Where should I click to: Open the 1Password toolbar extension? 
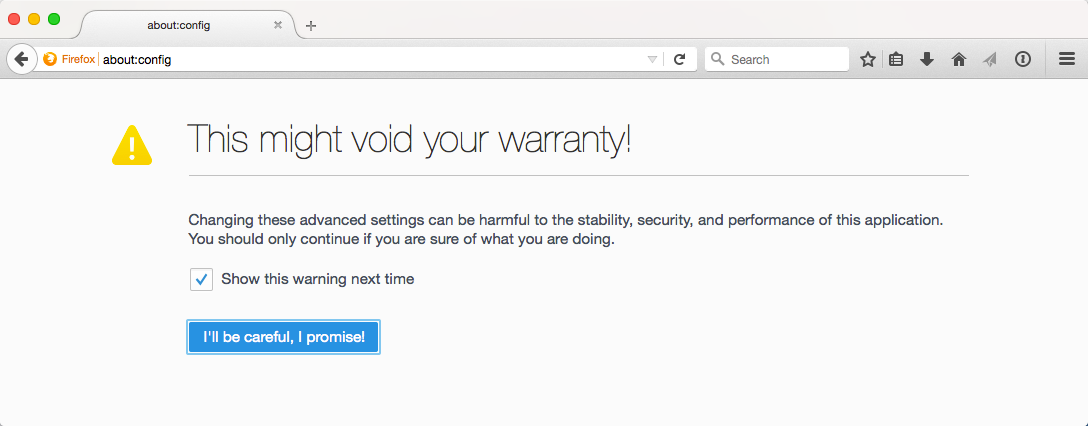pos(1022,60)
